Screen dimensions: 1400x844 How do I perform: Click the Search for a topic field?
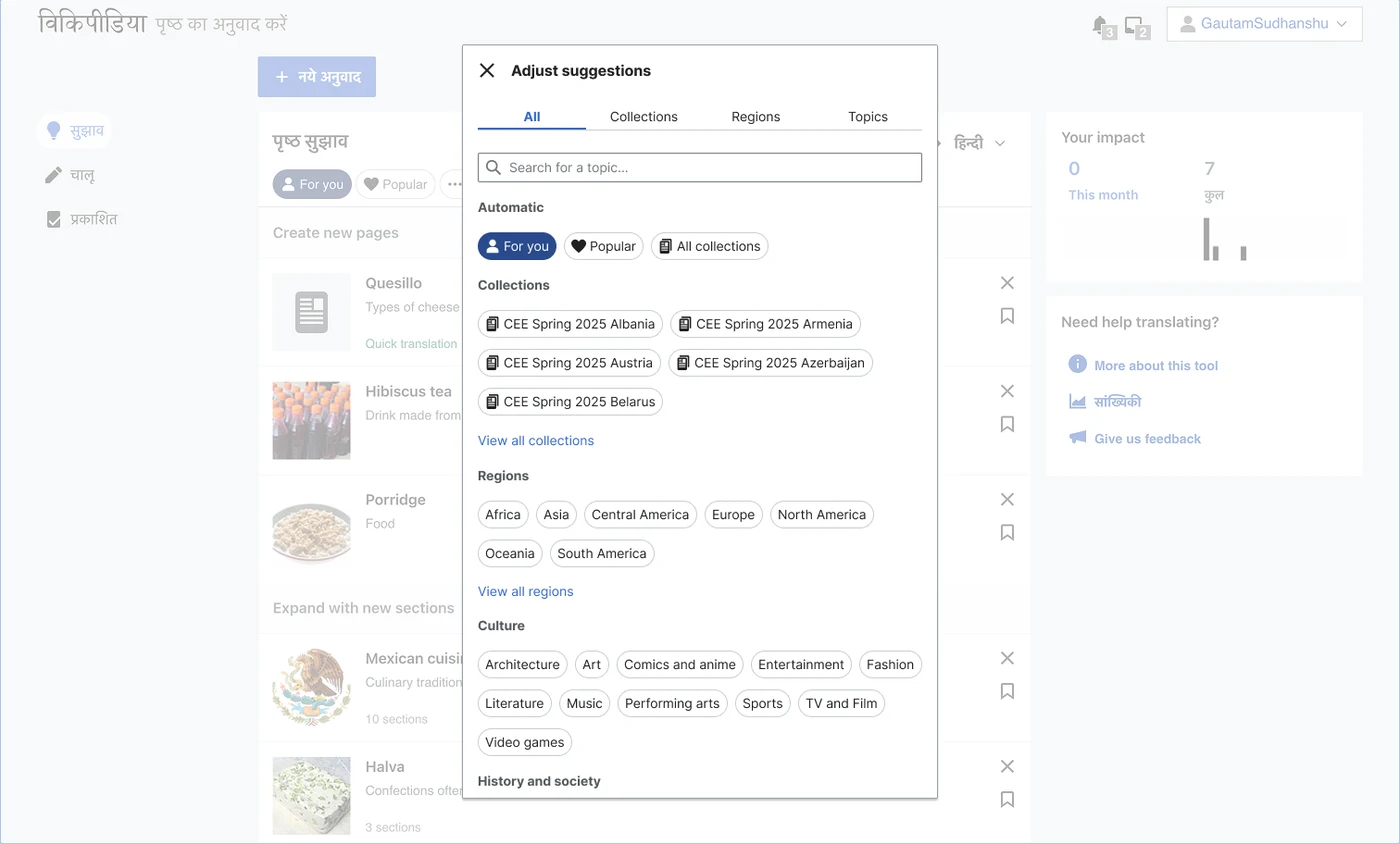click(700, 168)
